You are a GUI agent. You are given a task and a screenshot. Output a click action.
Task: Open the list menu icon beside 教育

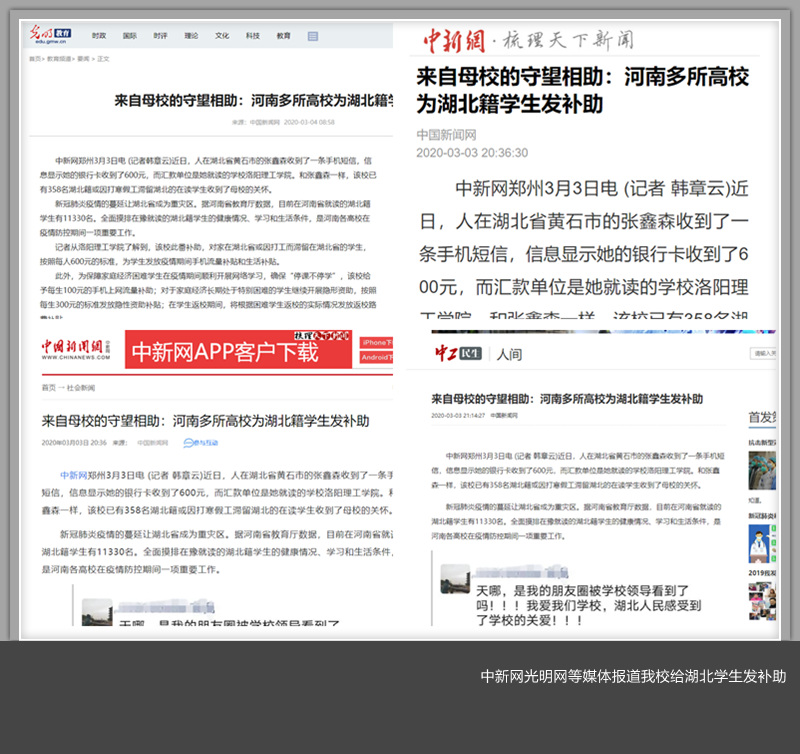(x=313, y=36)
